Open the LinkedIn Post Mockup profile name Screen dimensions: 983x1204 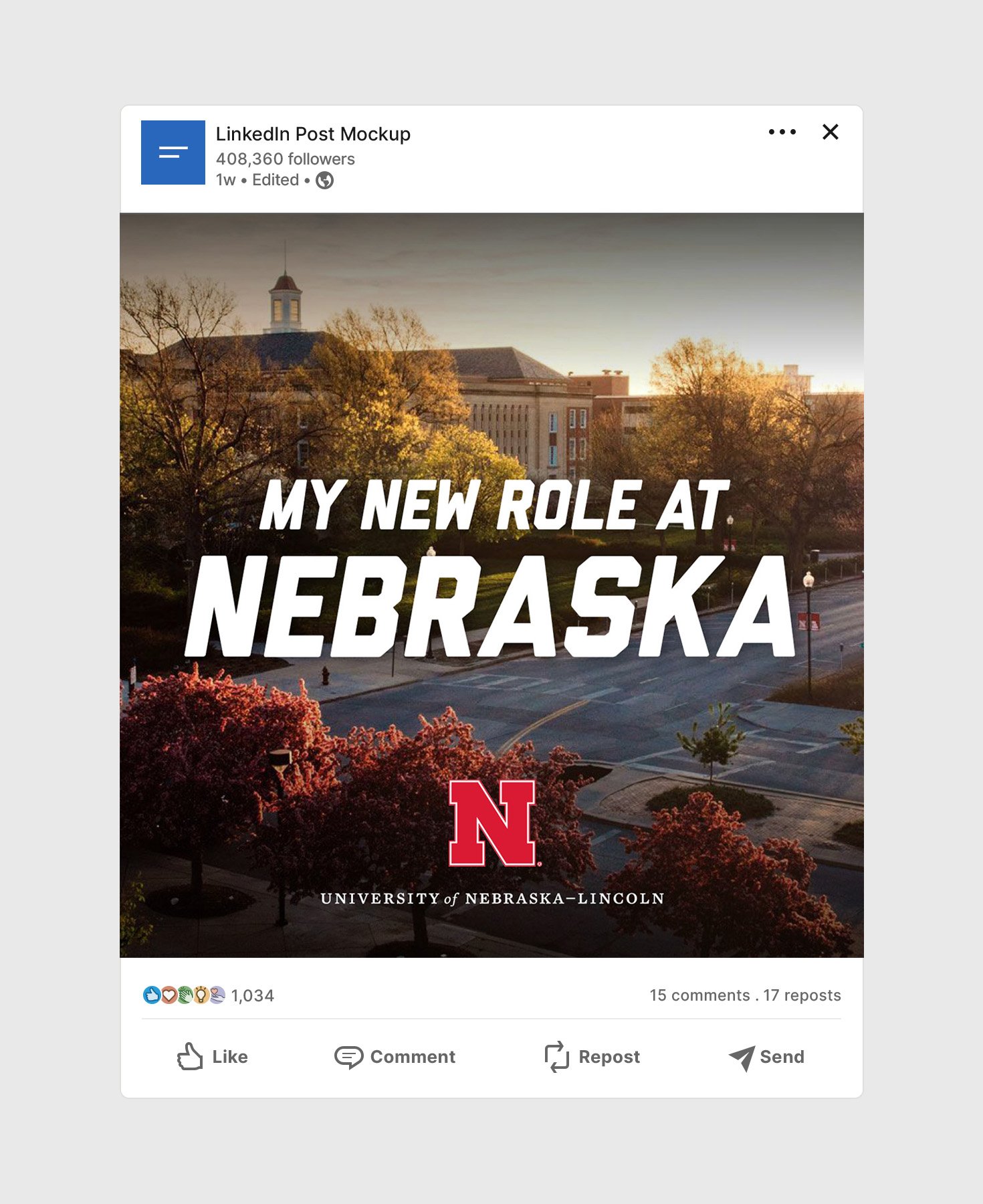313,134
